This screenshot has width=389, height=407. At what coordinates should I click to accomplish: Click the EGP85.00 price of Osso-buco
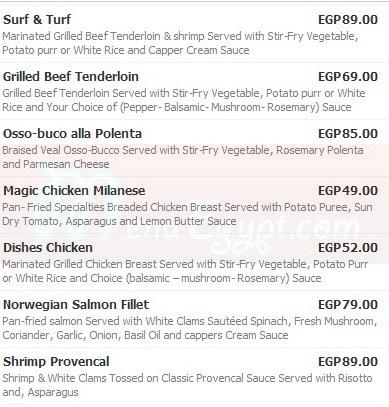pos(348,134)
